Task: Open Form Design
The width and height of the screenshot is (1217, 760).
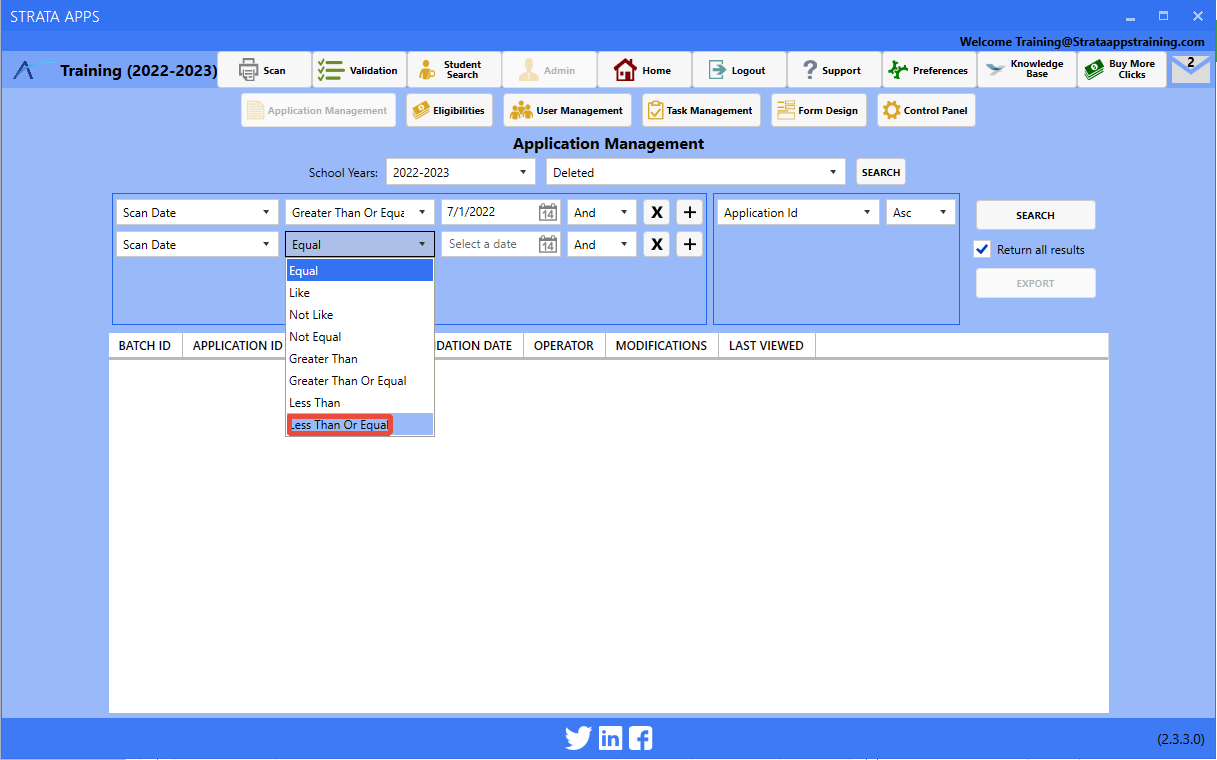Action: (x=819, y=111)
